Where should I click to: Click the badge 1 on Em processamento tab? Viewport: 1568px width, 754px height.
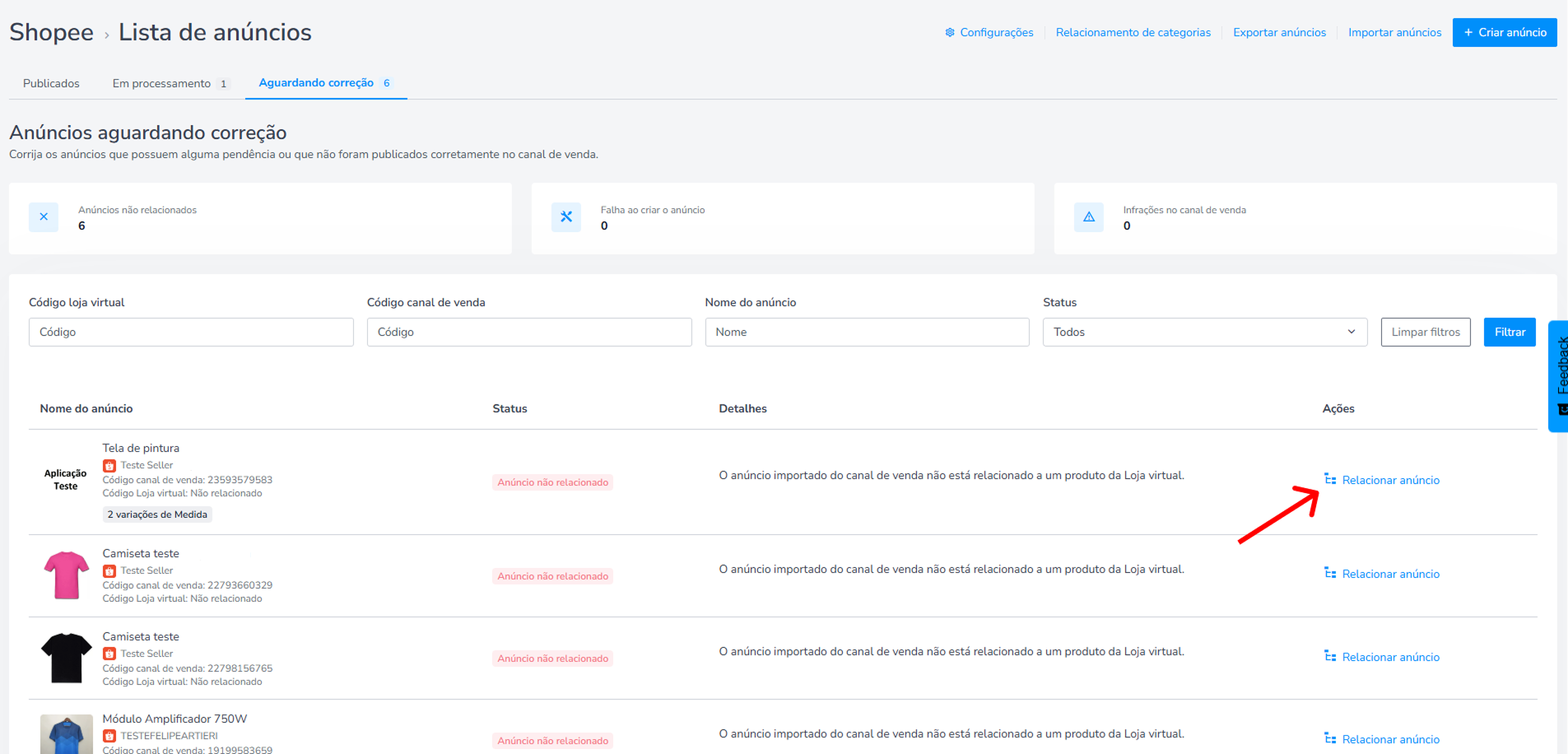[x=223, y=84]
